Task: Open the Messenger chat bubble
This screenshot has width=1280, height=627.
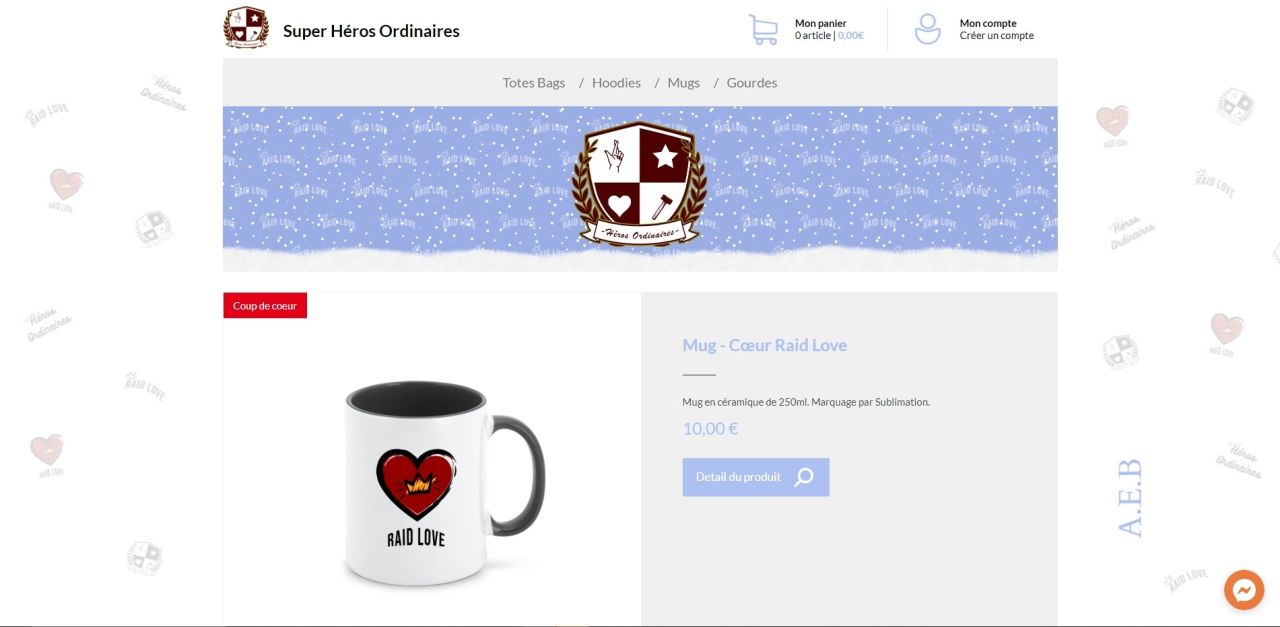Action: tap(1244, 590)
